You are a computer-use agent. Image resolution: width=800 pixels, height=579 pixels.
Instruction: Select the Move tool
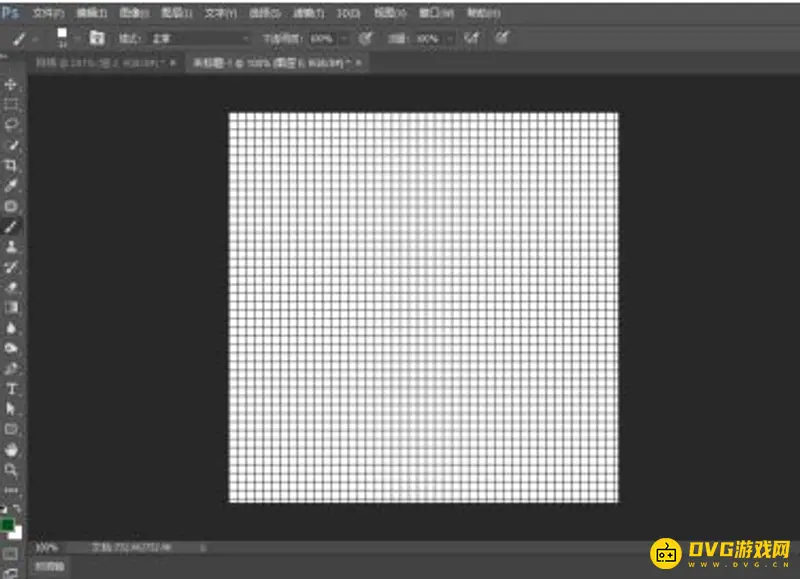pyautogui.click(x=11, y=84)
